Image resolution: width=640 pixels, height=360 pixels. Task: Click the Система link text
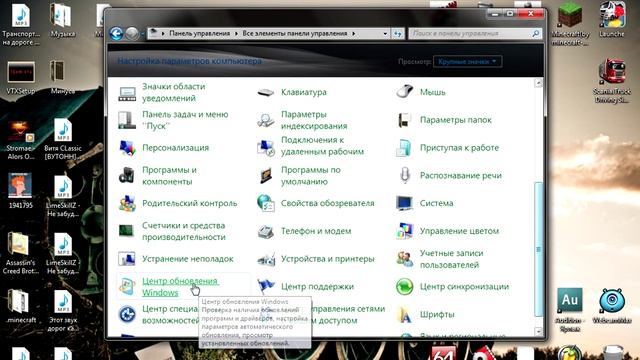click(x=436, y=203)
